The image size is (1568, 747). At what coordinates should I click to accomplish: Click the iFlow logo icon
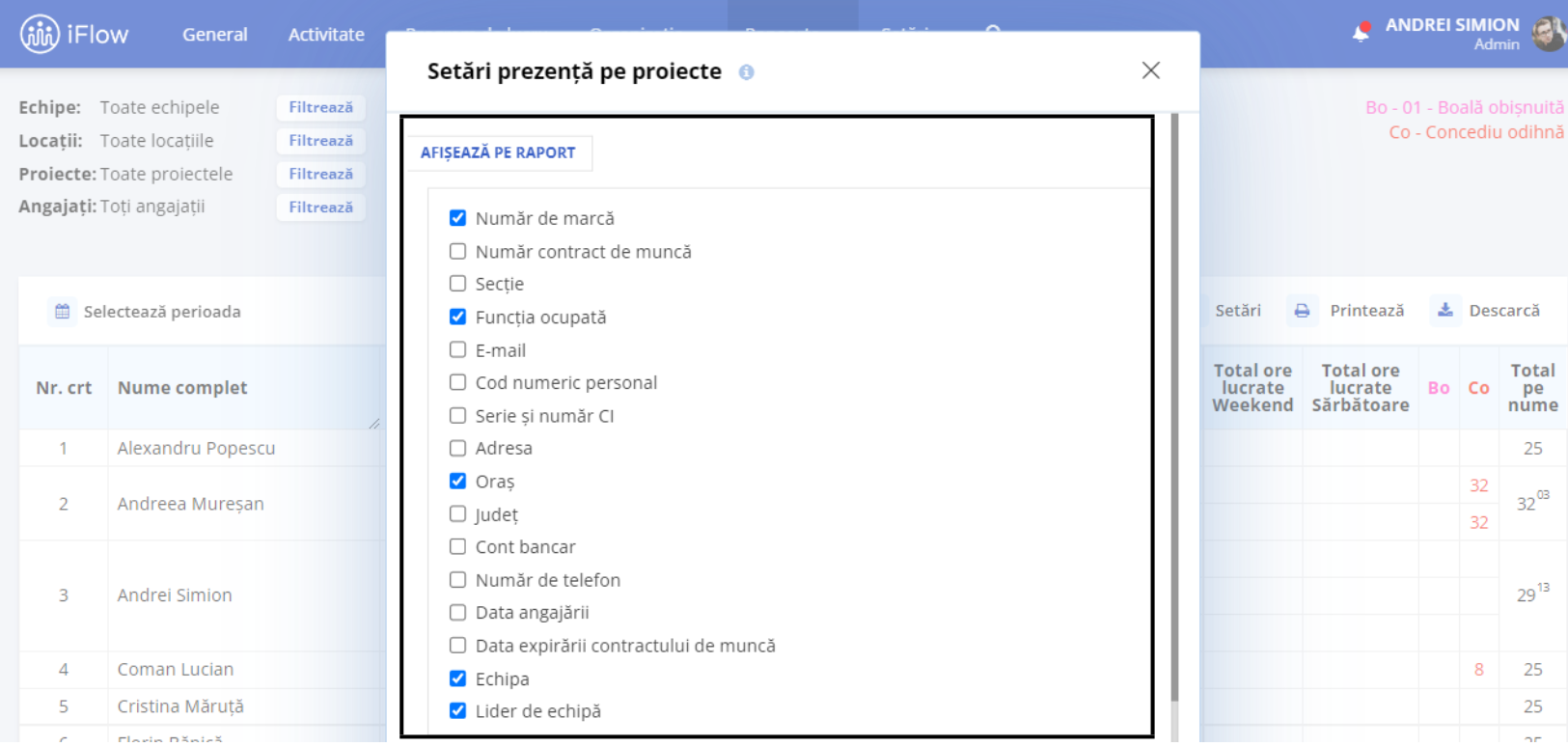pyautogui.click(x=40, y=35)
